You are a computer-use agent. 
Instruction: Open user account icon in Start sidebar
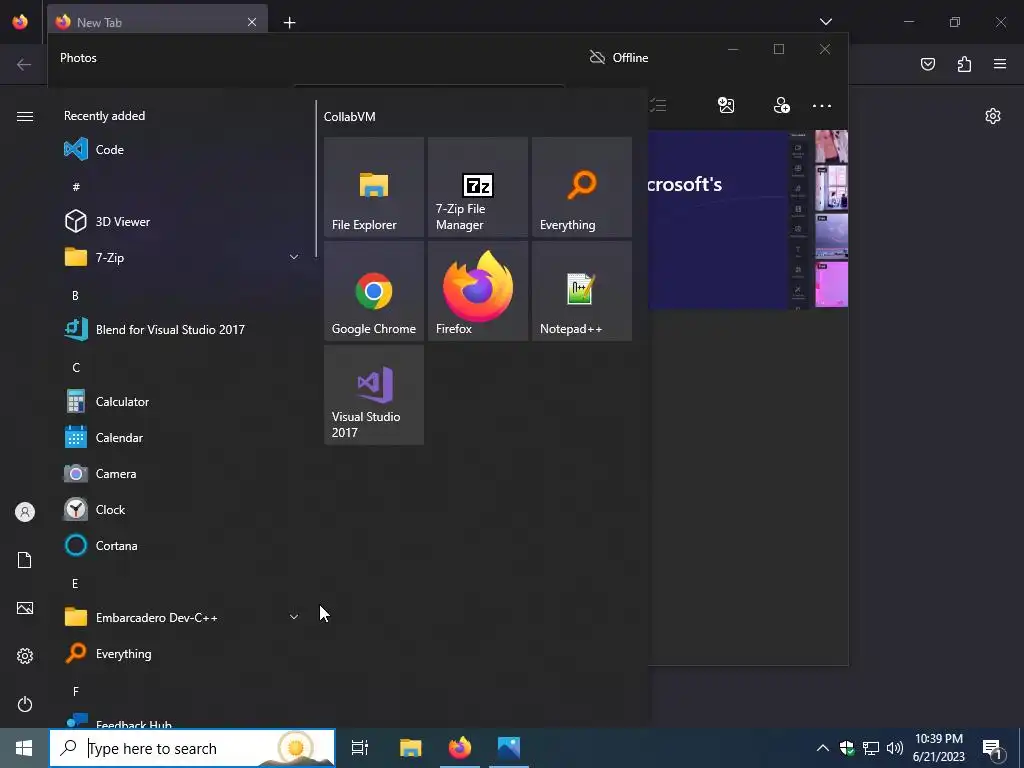tap(25, 512)
